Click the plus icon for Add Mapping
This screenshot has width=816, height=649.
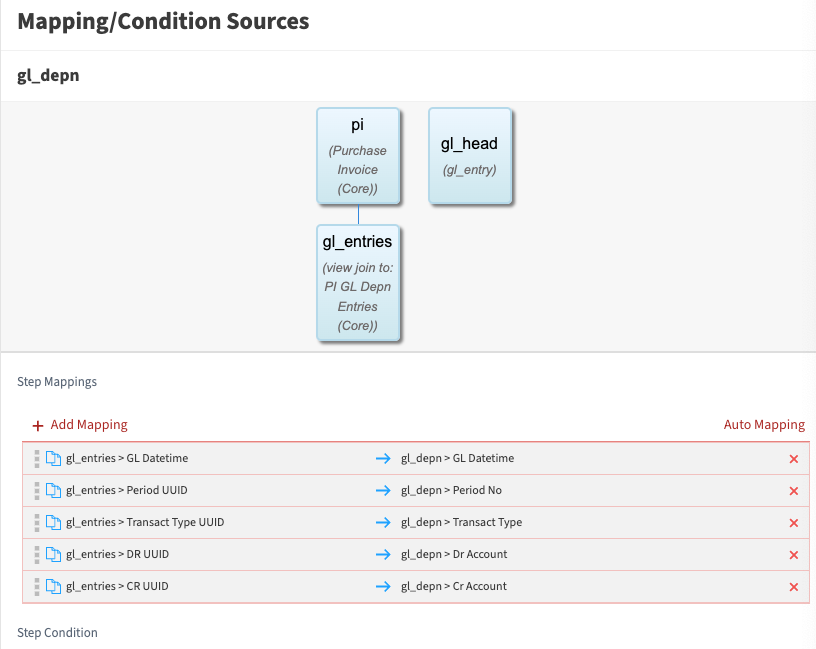click(38, 425)
